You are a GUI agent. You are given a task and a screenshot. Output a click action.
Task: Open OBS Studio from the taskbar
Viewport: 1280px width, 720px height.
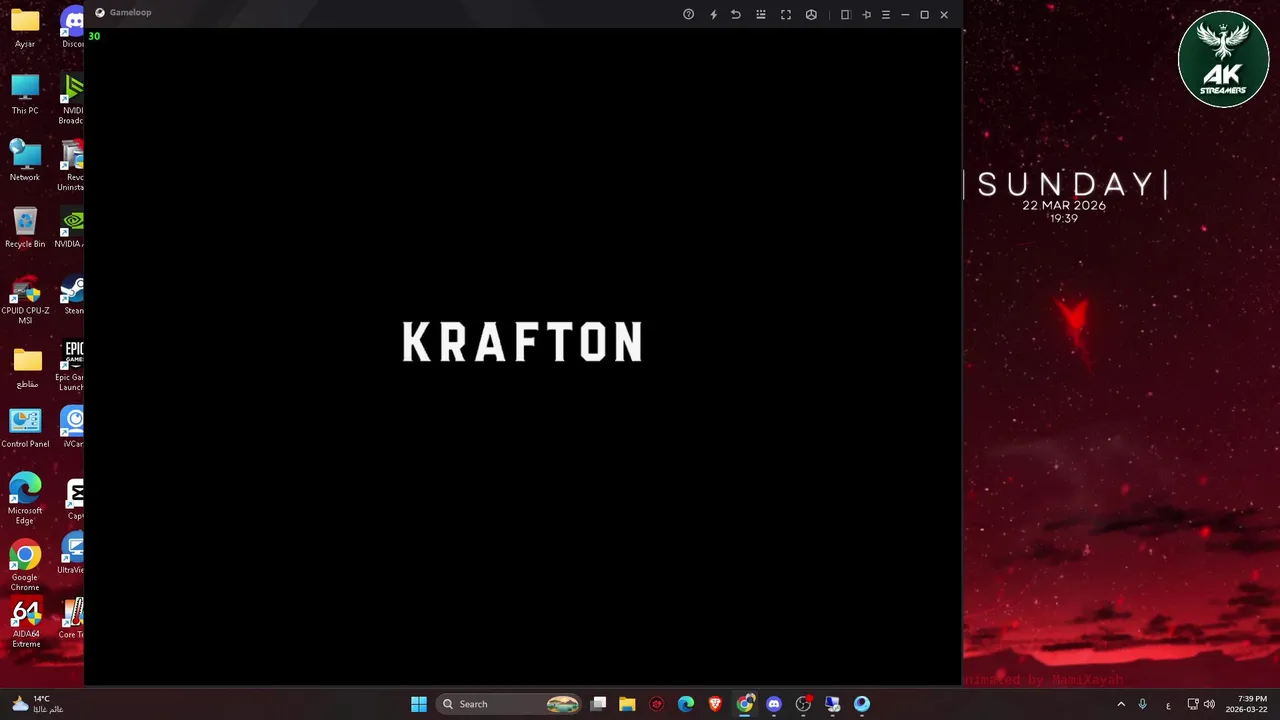tap(803, 704)
